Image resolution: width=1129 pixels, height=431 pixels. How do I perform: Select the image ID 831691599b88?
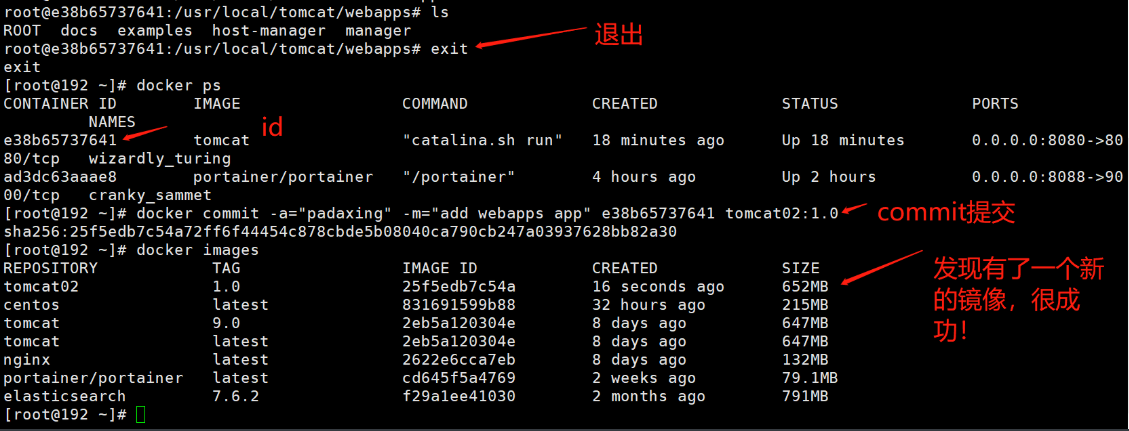coord(459,305)
